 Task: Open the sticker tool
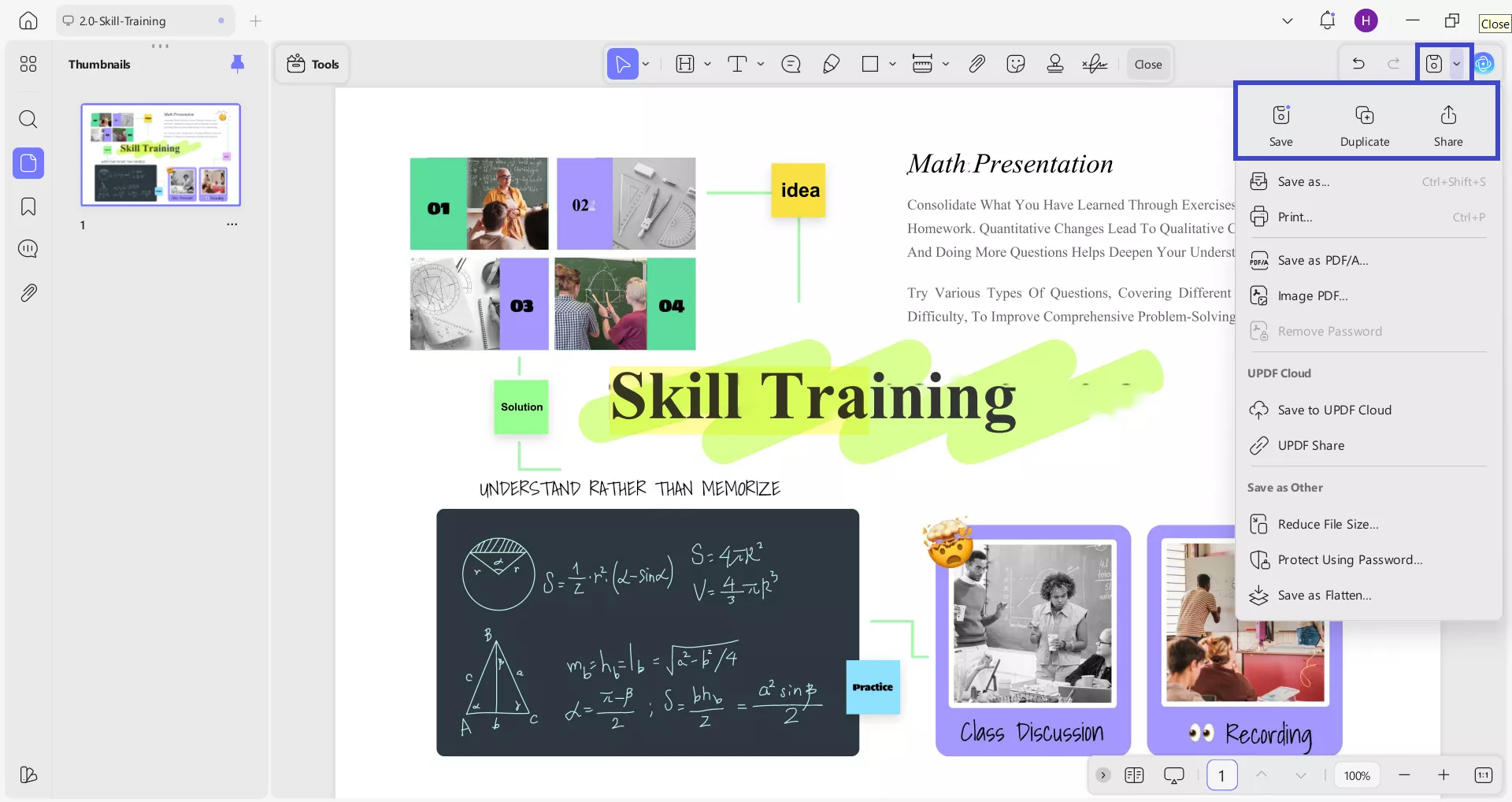click(1016, 65)
